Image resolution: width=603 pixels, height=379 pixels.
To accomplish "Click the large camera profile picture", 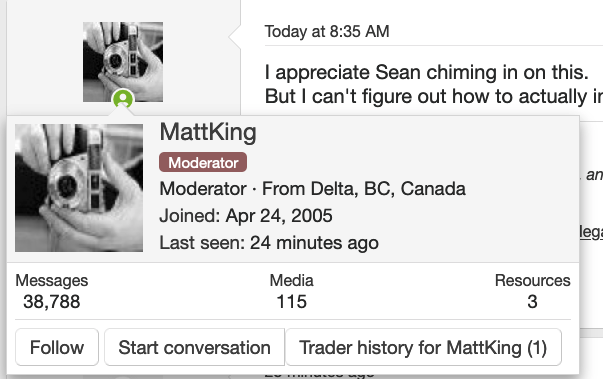I will tap(79, 188).
